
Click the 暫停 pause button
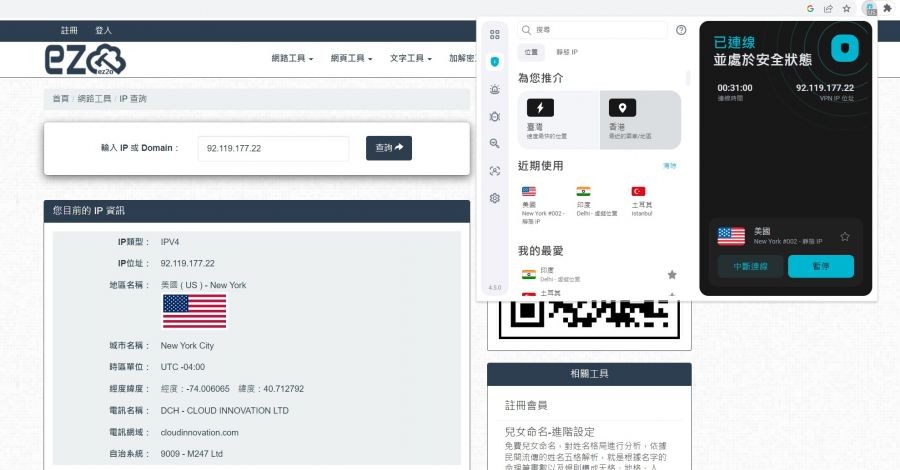(x=821, y=266)
